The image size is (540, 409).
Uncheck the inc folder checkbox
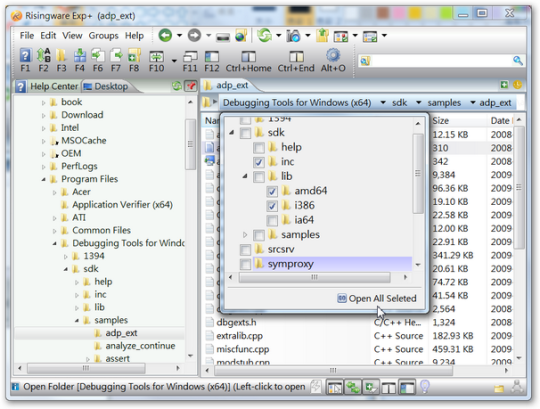[x=259, y=162]
